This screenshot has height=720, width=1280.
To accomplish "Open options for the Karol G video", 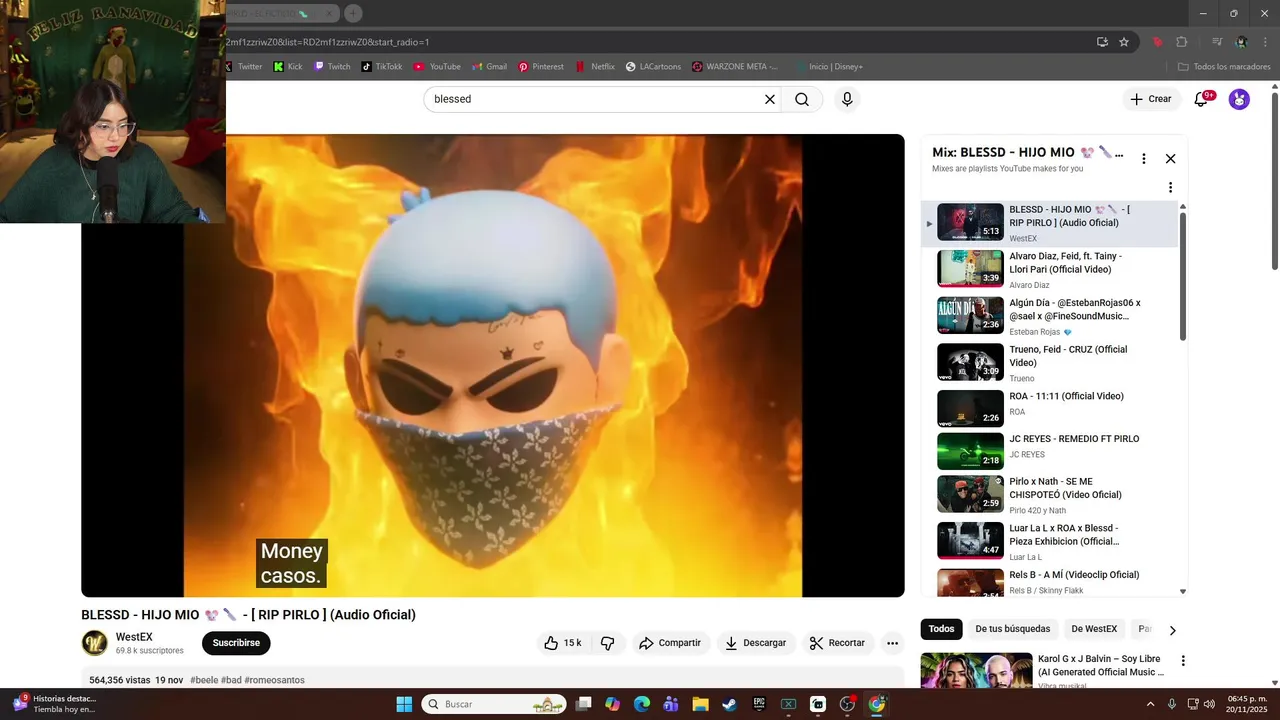I will 1183,661.
